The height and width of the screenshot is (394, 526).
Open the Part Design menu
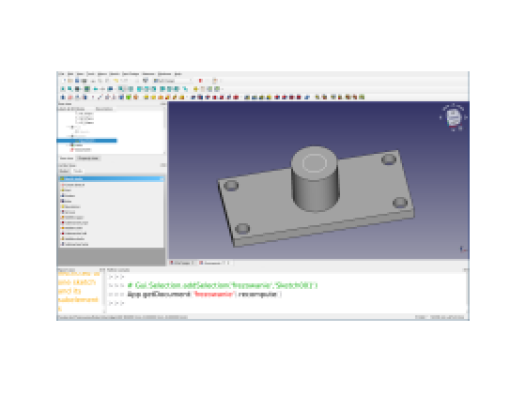[130, 74]
